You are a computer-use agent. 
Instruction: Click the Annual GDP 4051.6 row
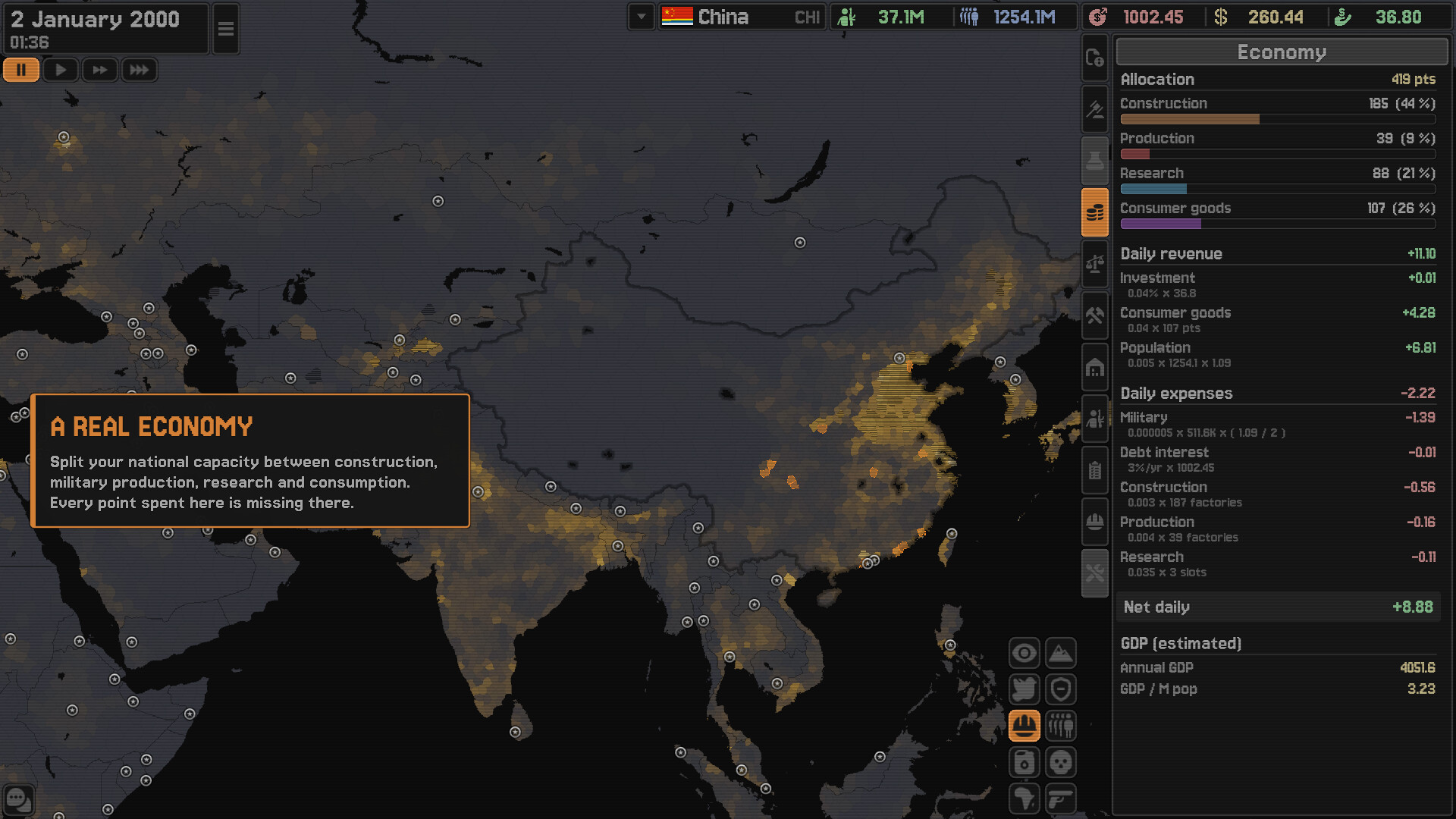(x=1278, y=667)
